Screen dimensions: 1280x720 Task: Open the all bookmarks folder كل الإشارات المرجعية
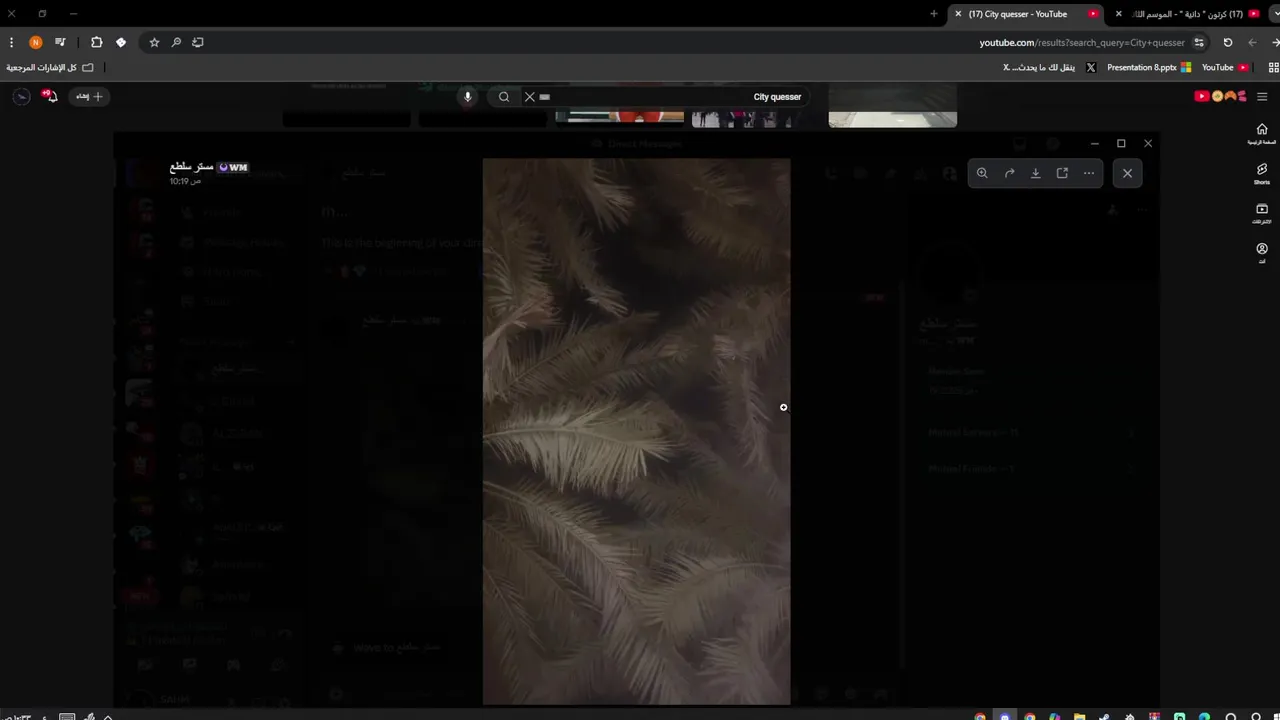pyautogui.click(x=50, y=68)
